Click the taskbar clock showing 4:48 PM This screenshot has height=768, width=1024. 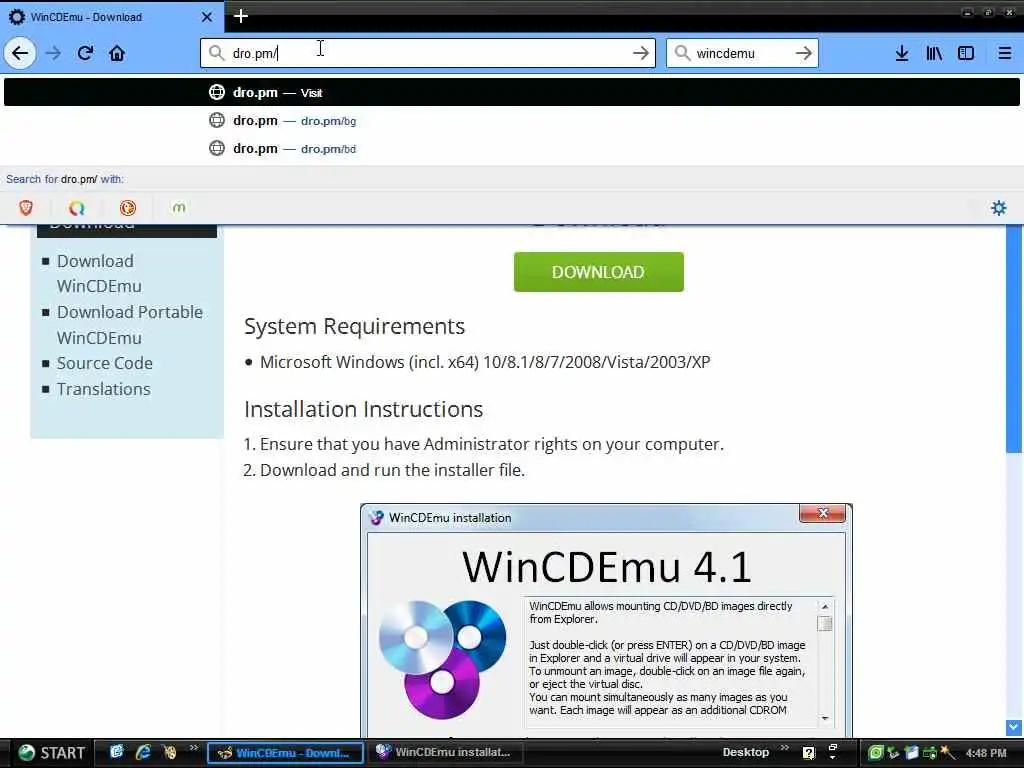pos(985,753)
